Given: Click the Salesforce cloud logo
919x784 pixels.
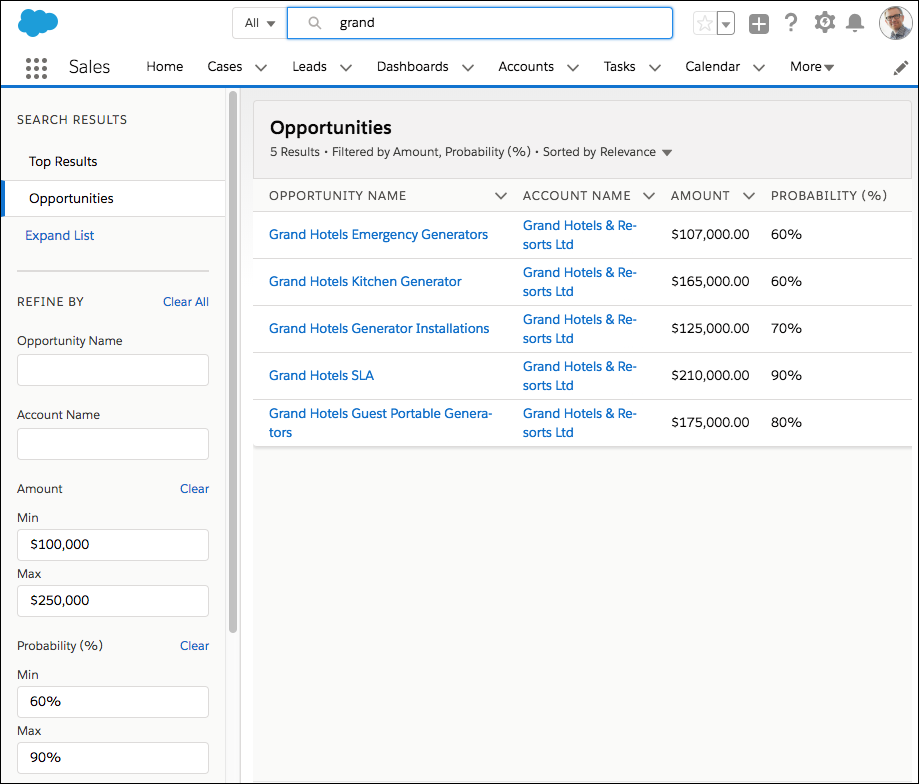Looking at the screenshot, I should pyautogui.click(x=38, y=23).
